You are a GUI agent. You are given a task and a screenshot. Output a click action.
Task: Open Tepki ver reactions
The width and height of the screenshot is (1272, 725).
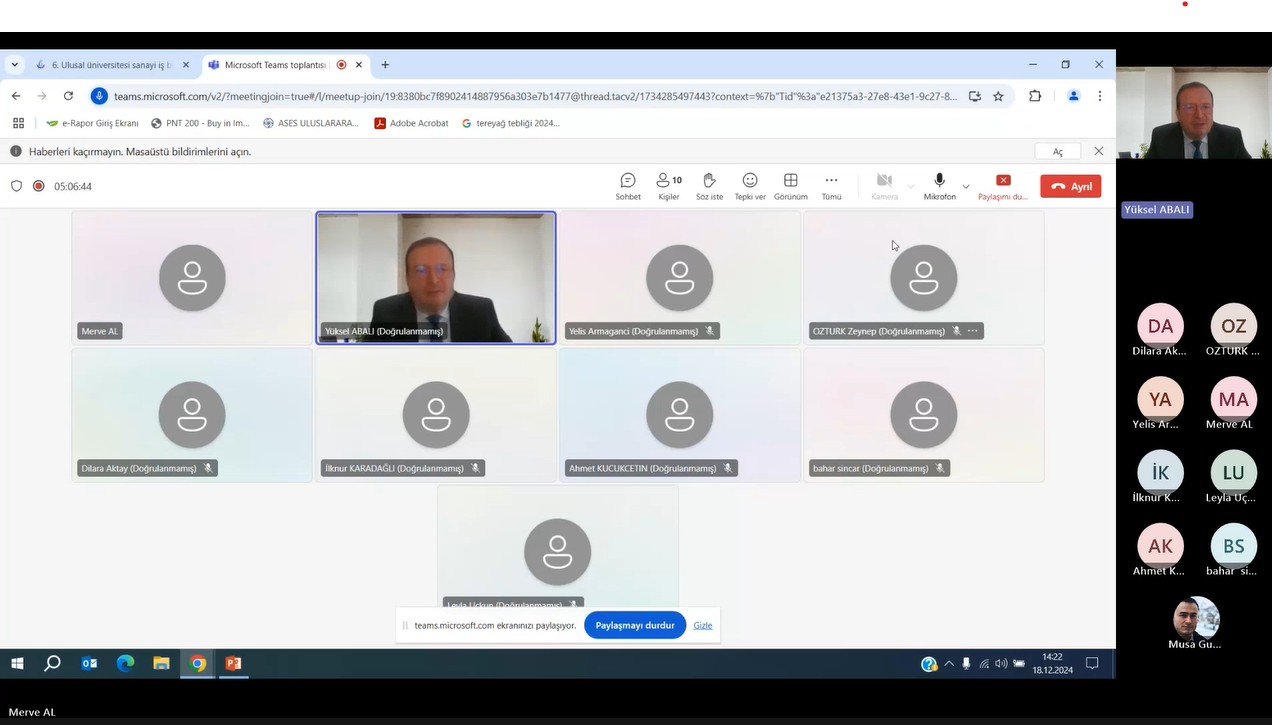point(750,185)
